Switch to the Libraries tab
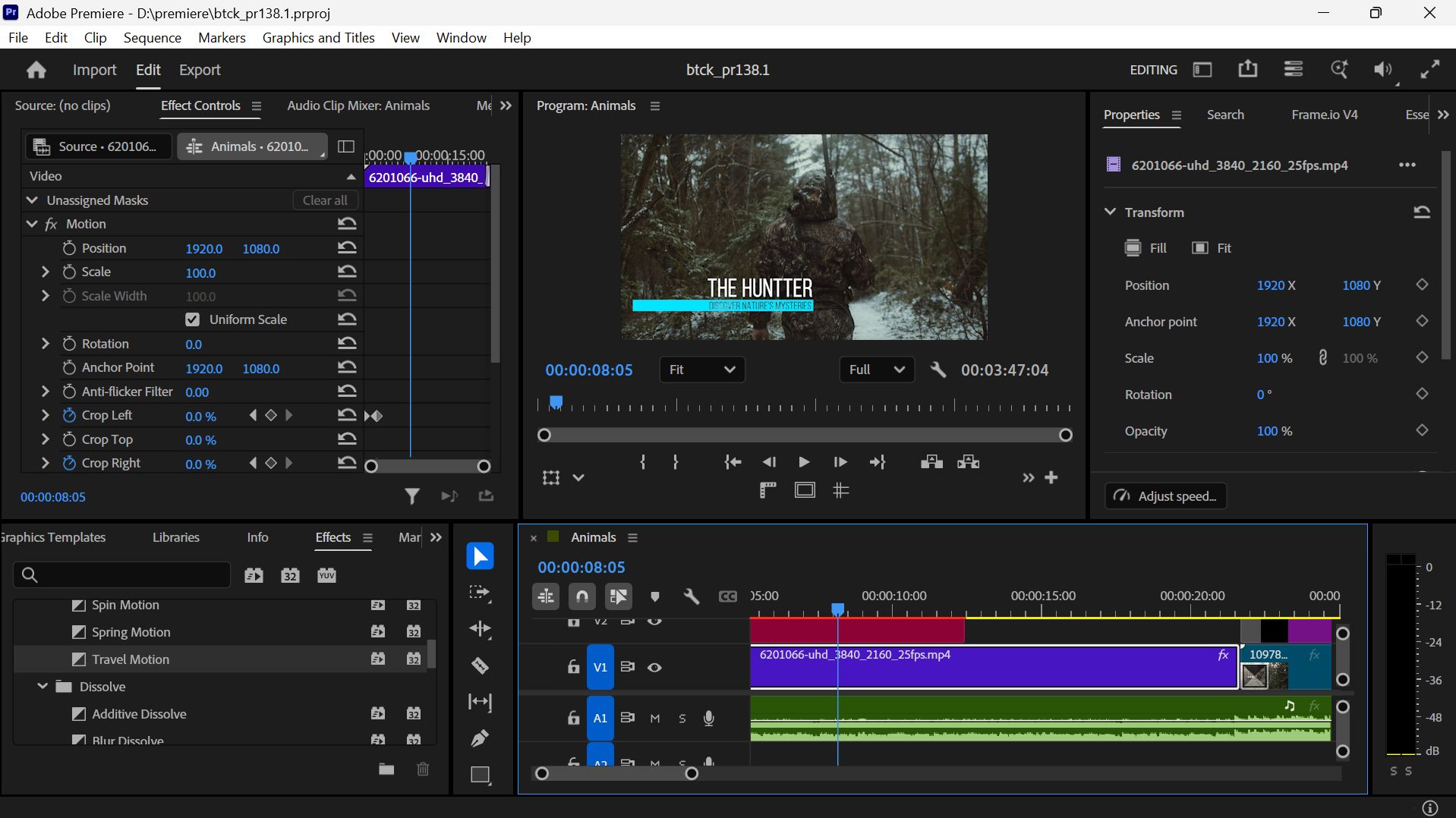The width and height of the screenshot is (1456, 818). click(175, 537)
